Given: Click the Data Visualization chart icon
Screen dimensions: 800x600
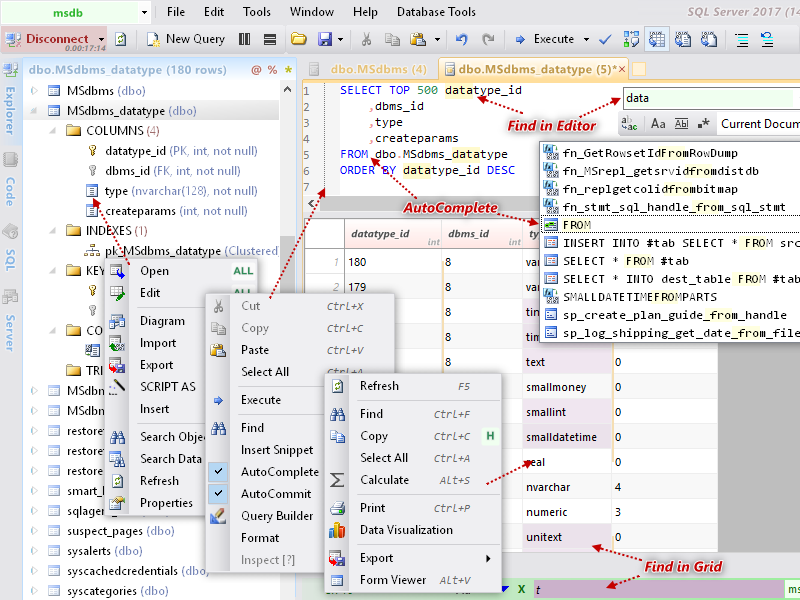Looking at the screenshot, I should [x=338, y=530].
